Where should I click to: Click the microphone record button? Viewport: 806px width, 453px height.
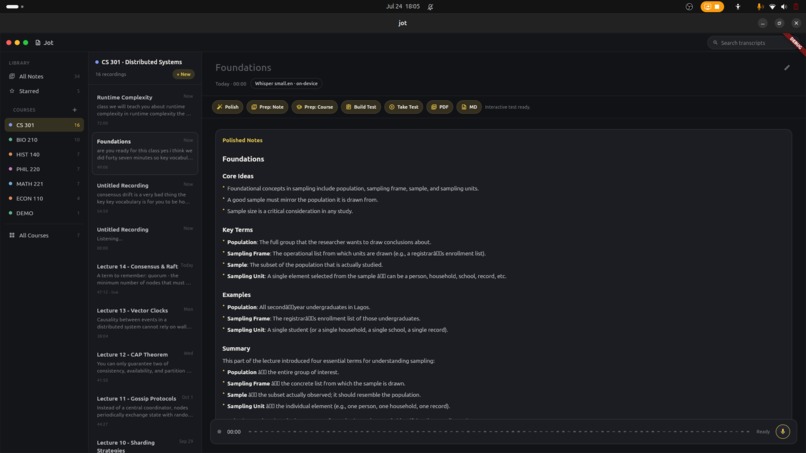[x=782, y=431]
